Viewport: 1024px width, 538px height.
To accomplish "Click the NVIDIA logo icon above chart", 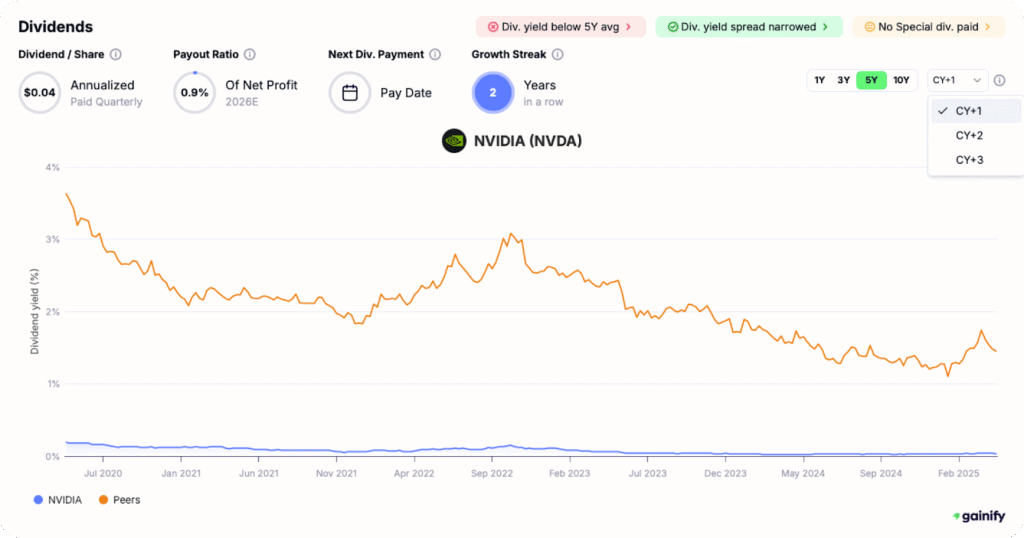I will (454, 141).
